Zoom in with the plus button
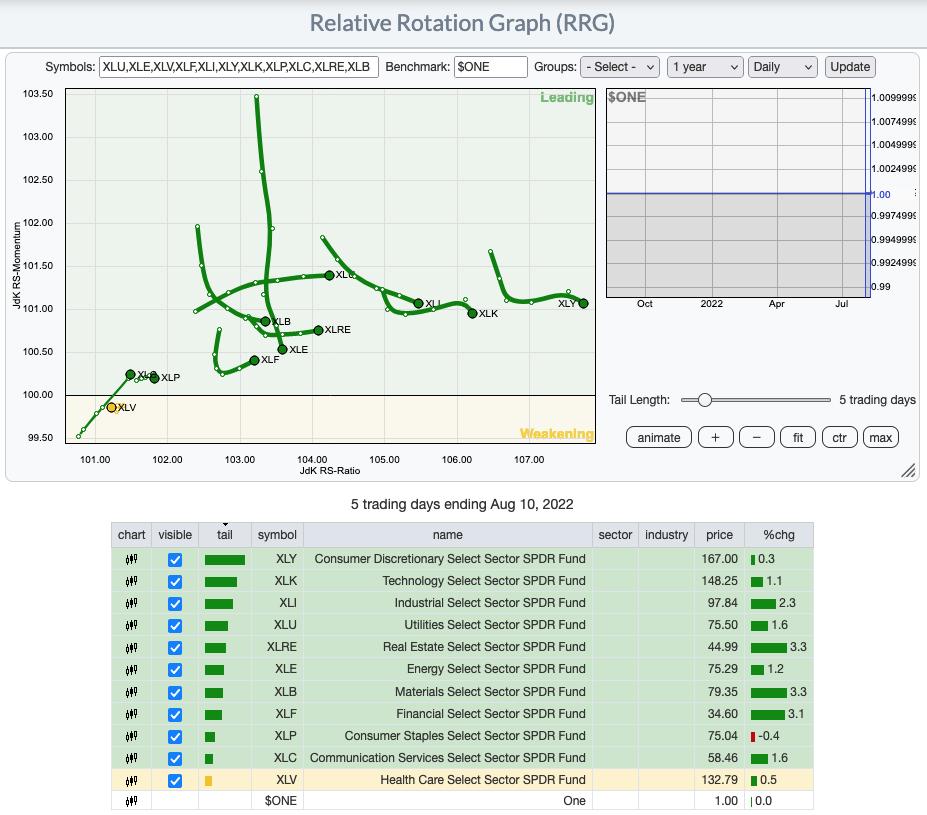This screenshot has width=927, height=815. [x=715, y=438]
